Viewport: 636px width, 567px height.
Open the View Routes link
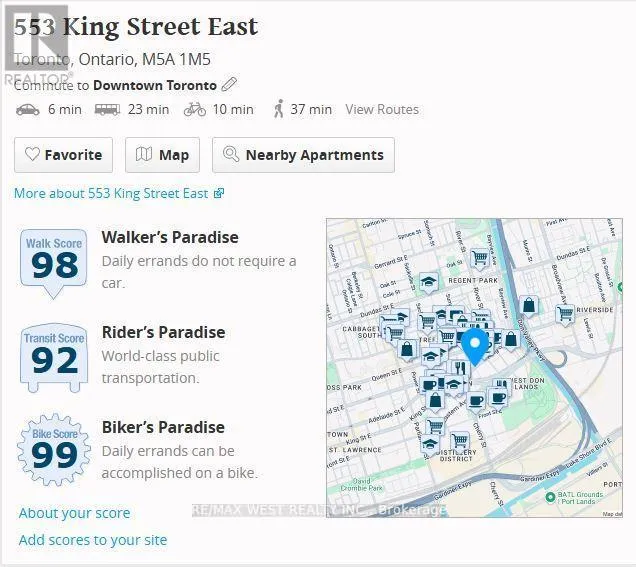(382, 109)
